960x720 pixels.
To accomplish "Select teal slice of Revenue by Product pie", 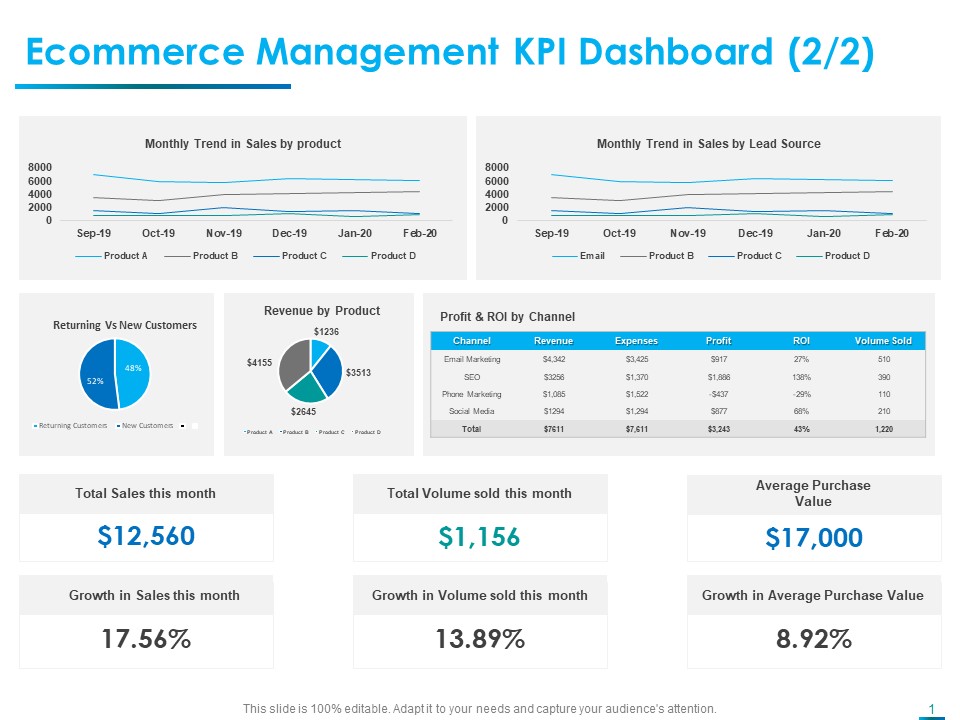I will click(307, 387).
